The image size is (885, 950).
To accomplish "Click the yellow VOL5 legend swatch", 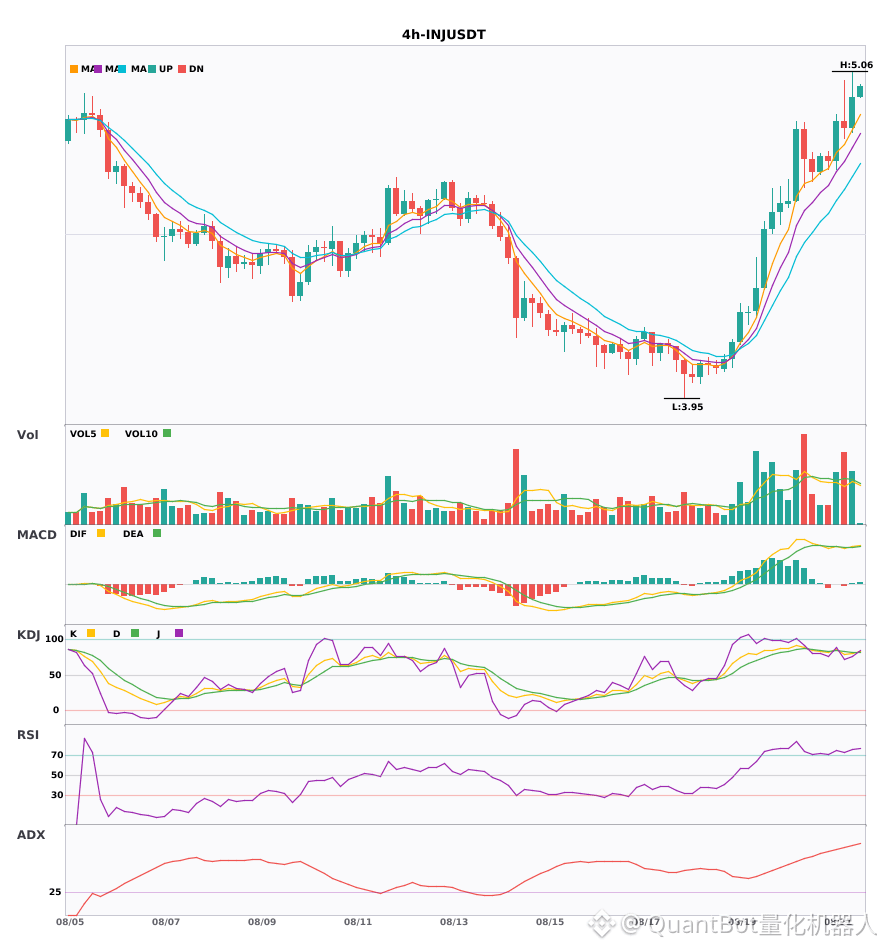I will coord(105,433).
